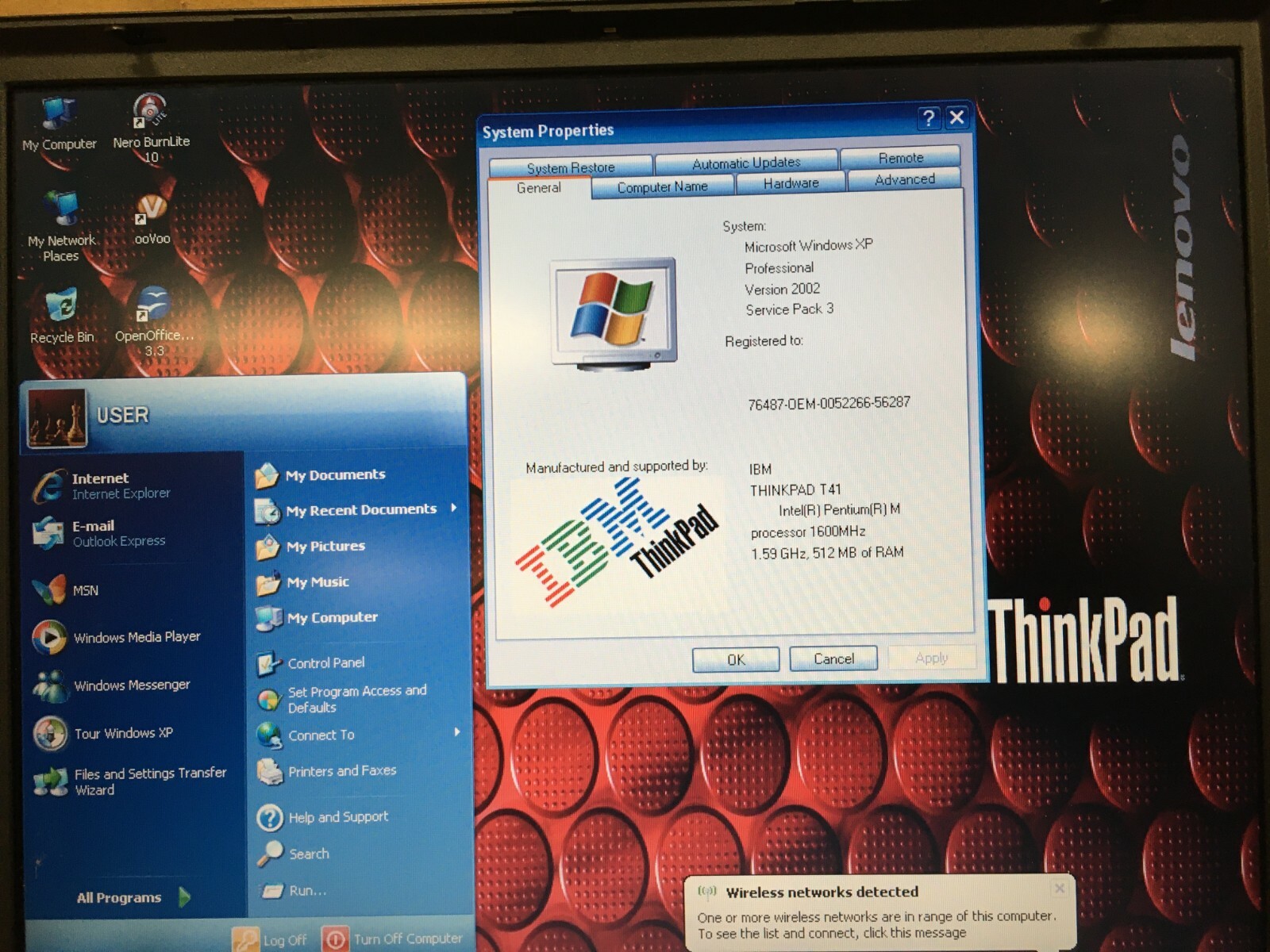Expand the Connect To submenu arrow
1270x952 pixels.
click(456, 732)
